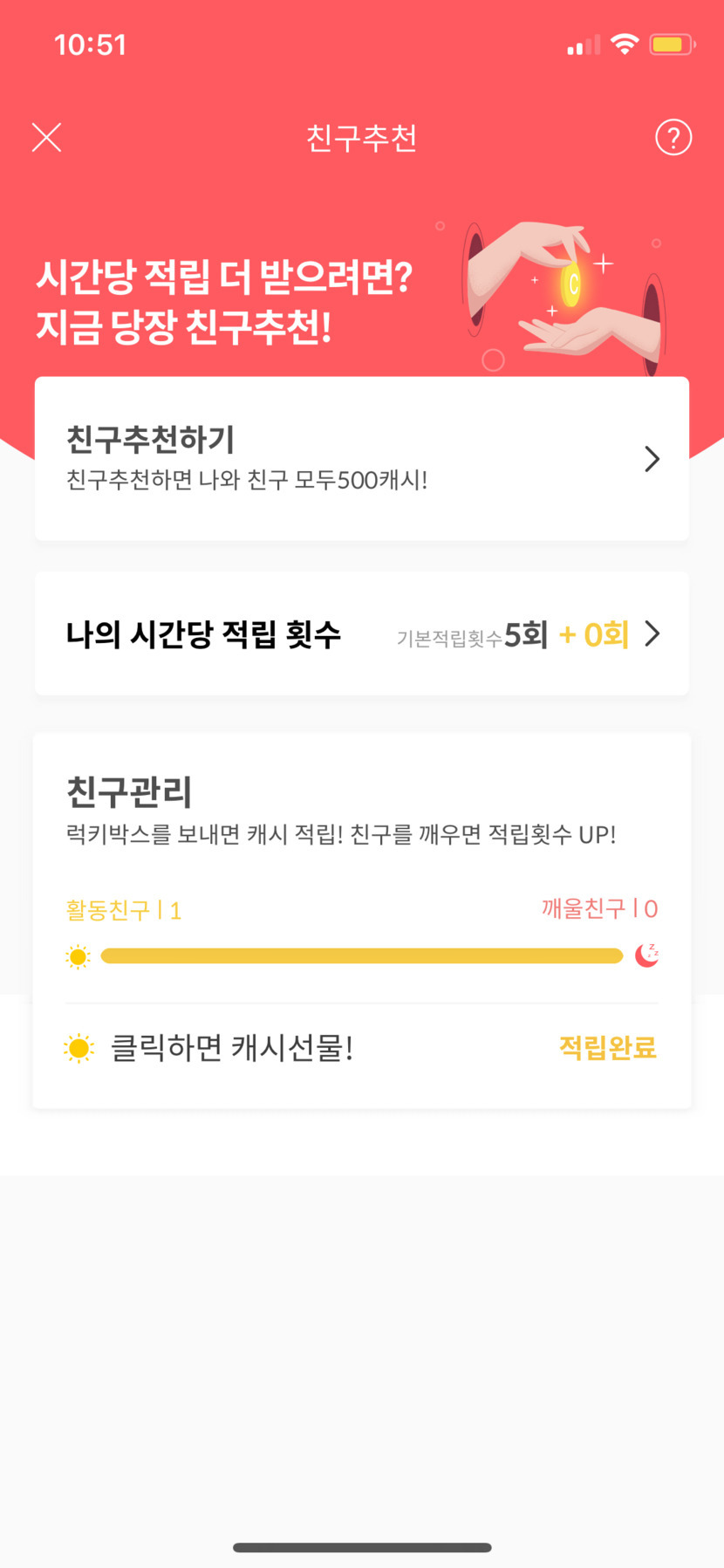Tap the Wi-Fi status icon
This screenshot has height=1568, width=724.
pyautogui.click(x=625, y=44)
